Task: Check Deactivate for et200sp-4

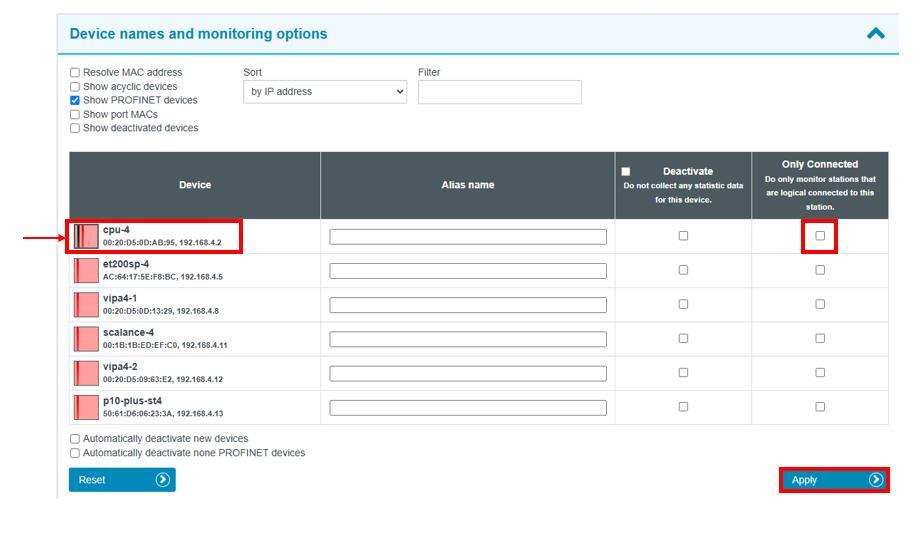Action: (684, 270)
